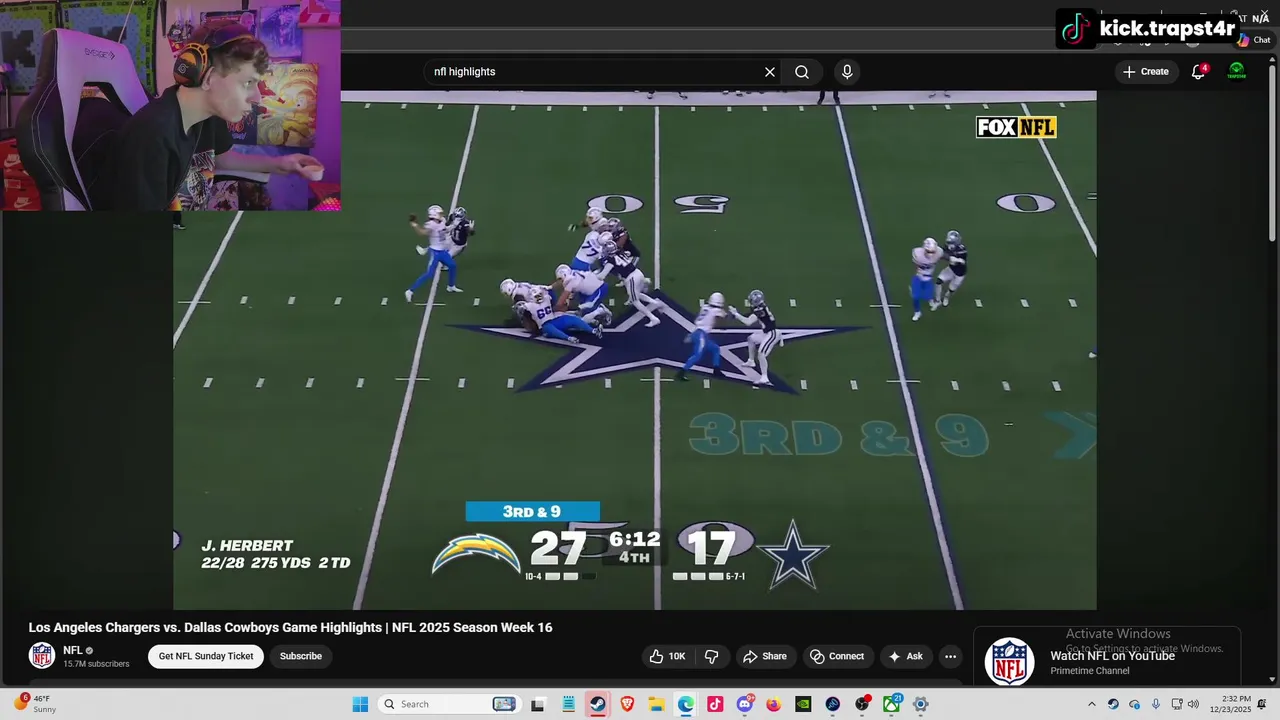The height and width of the screenshot is (720, 1280).
Task: Open File Explorer from the taskbar
Action: (x=656, y=704)
